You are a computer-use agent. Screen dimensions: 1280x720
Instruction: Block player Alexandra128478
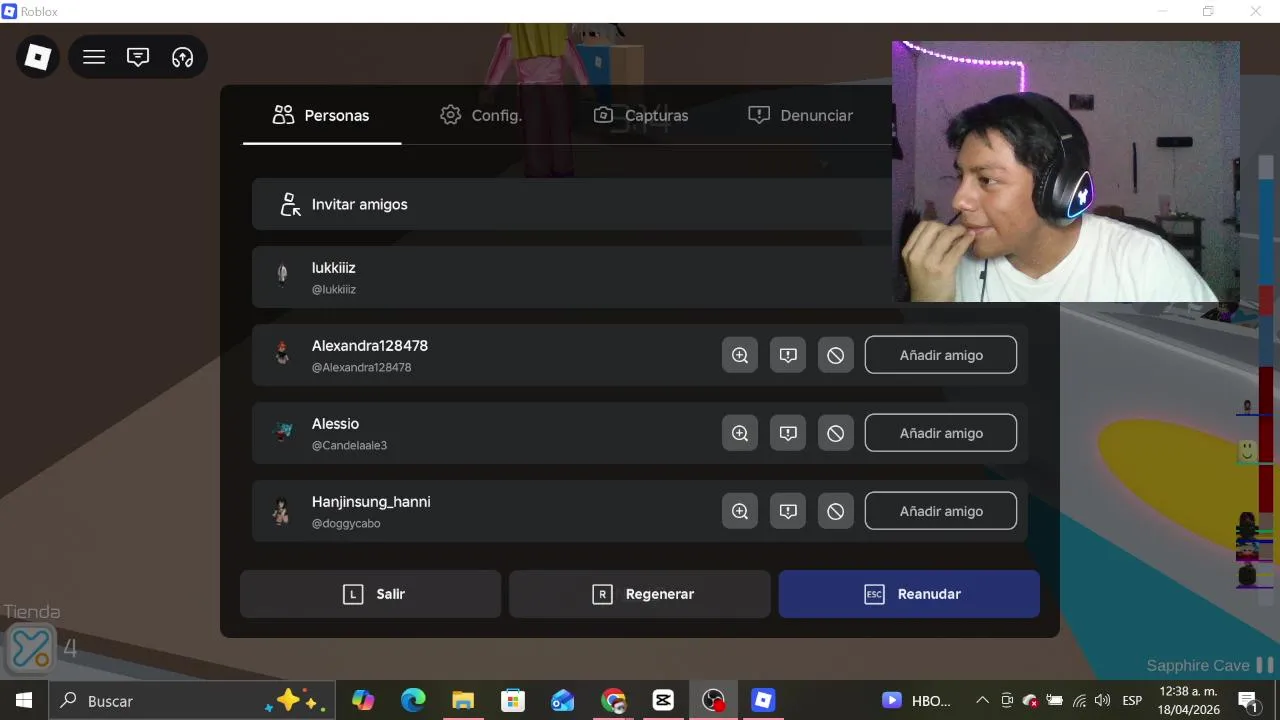pyautogui.click(x=836, y=355)
